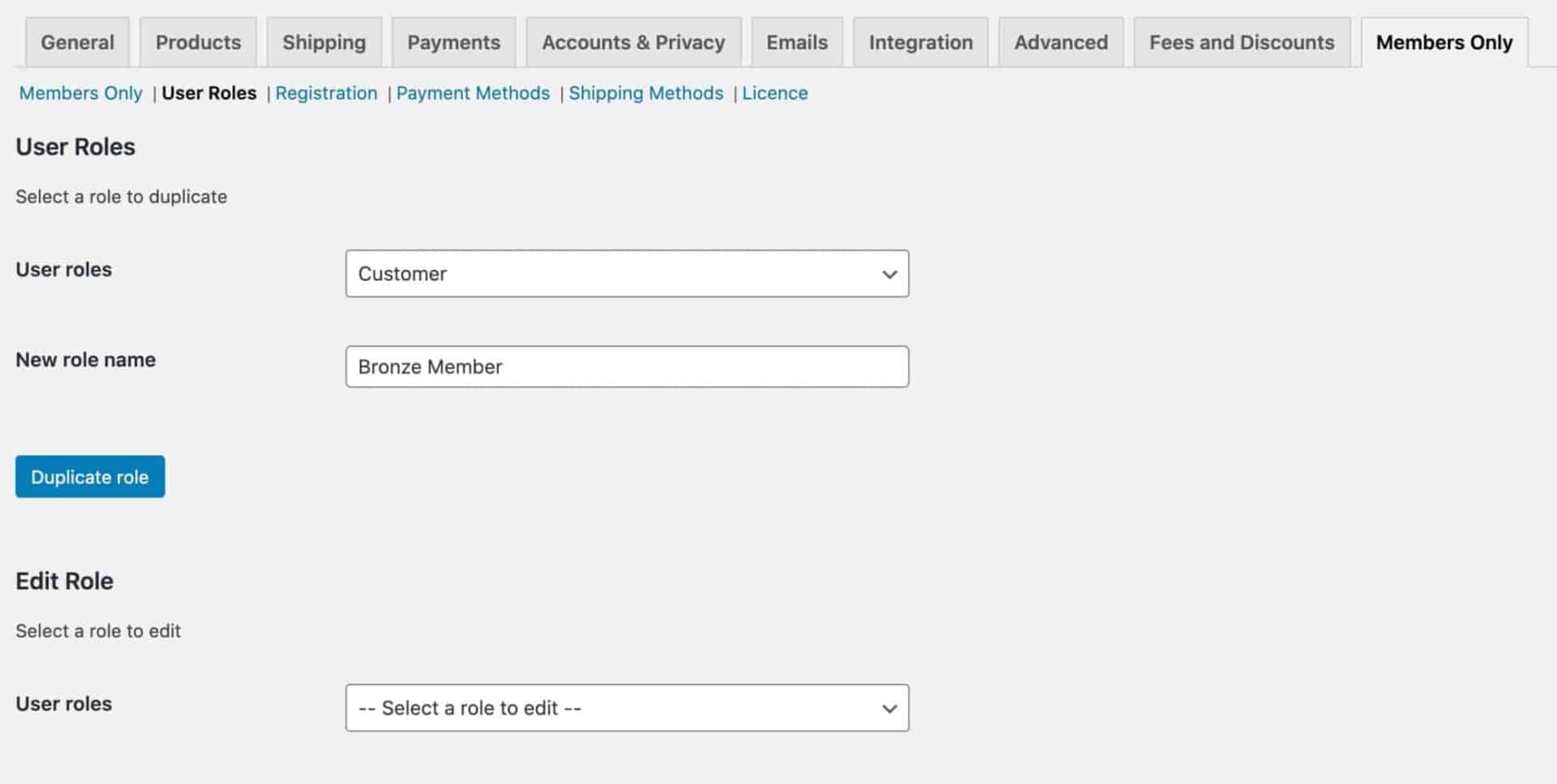Screen dimensions: 1557x784
Task: Open the Payment Methods sub-section
Action: 473,93
